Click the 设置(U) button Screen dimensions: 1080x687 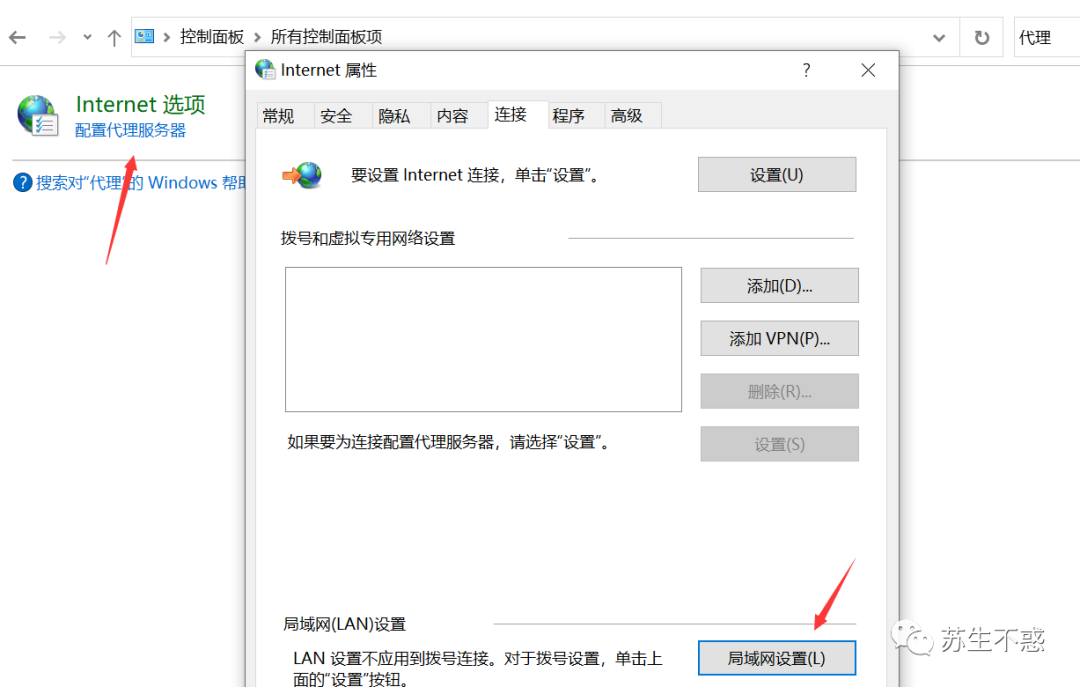click(x=777, y=174)
